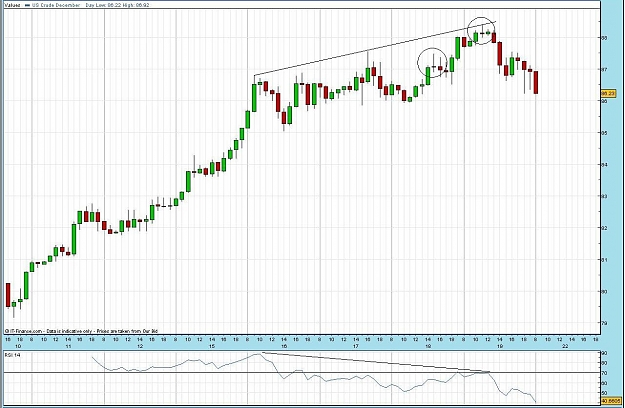Click date label 22 on time axis
Screen dimensions: 625x408
coord(565,346)
